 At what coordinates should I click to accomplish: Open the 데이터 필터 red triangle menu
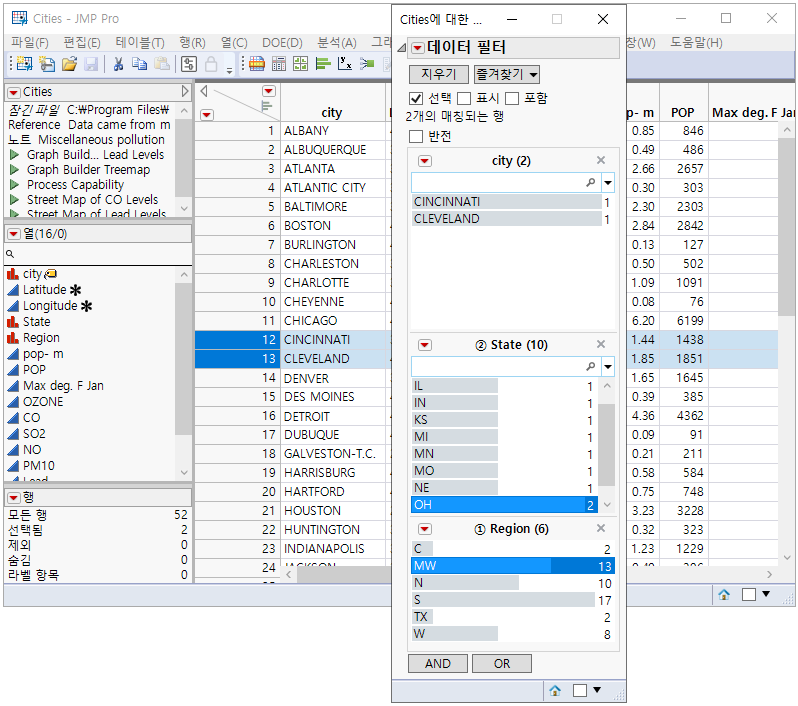418,48
